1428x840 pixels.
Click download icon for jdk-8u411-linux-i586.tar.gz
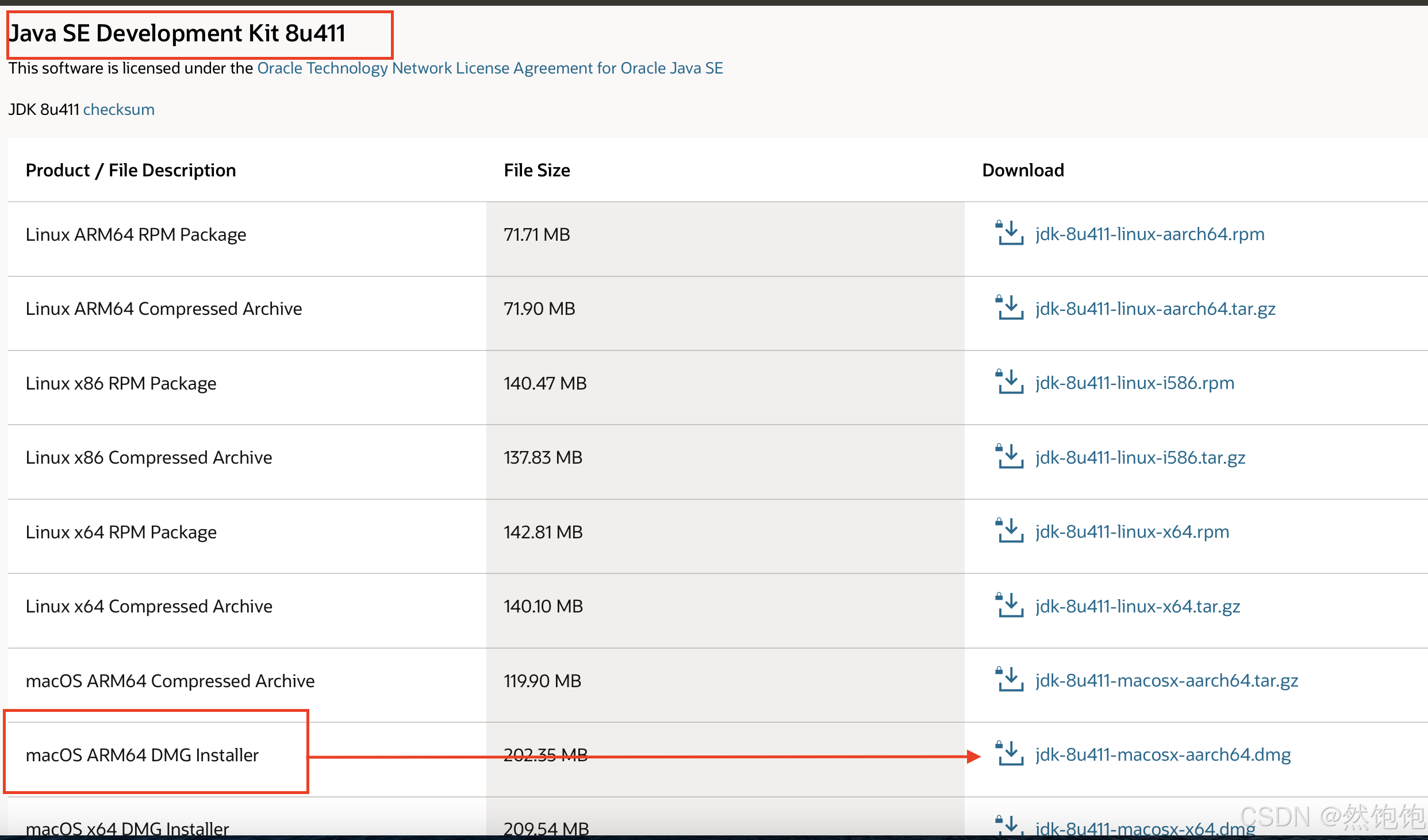(x=1009, y=456)
